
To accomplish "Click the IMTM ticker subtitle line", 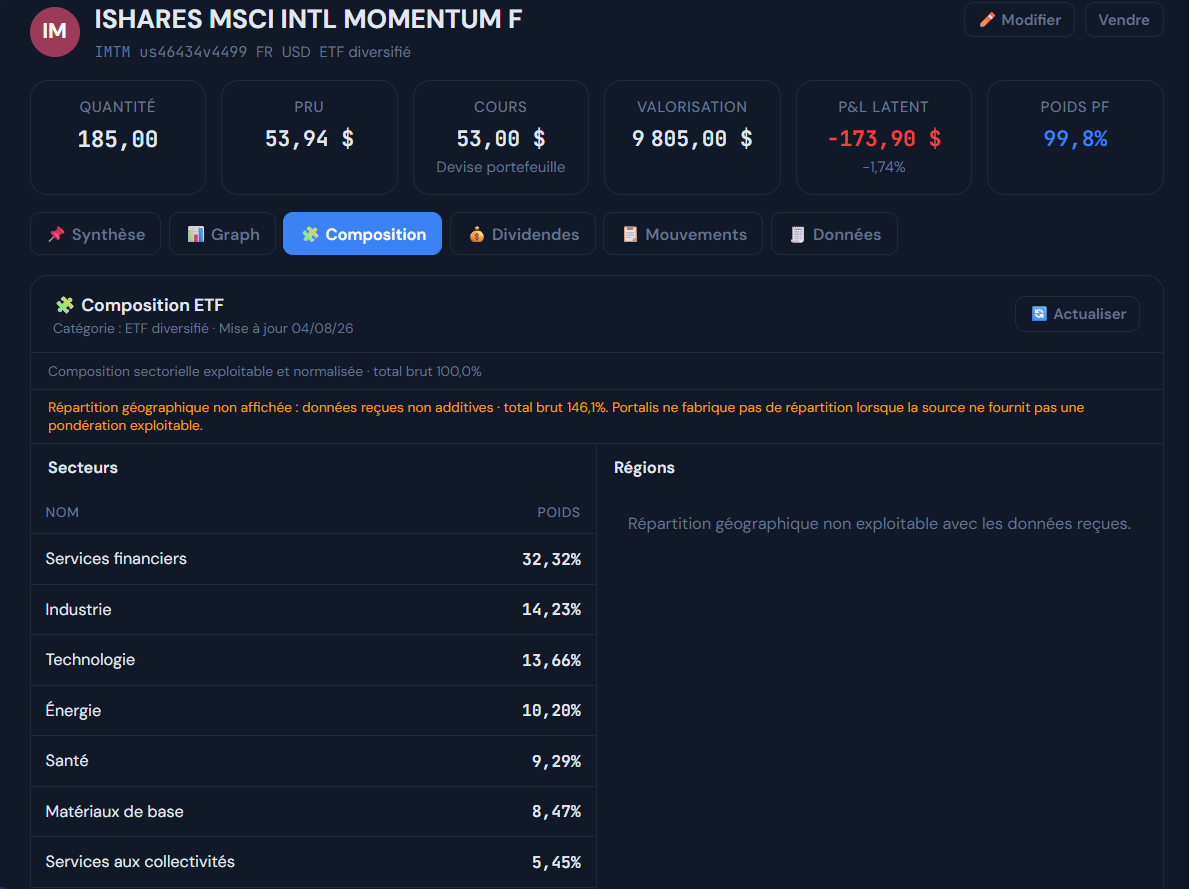I will click(253, 52).
